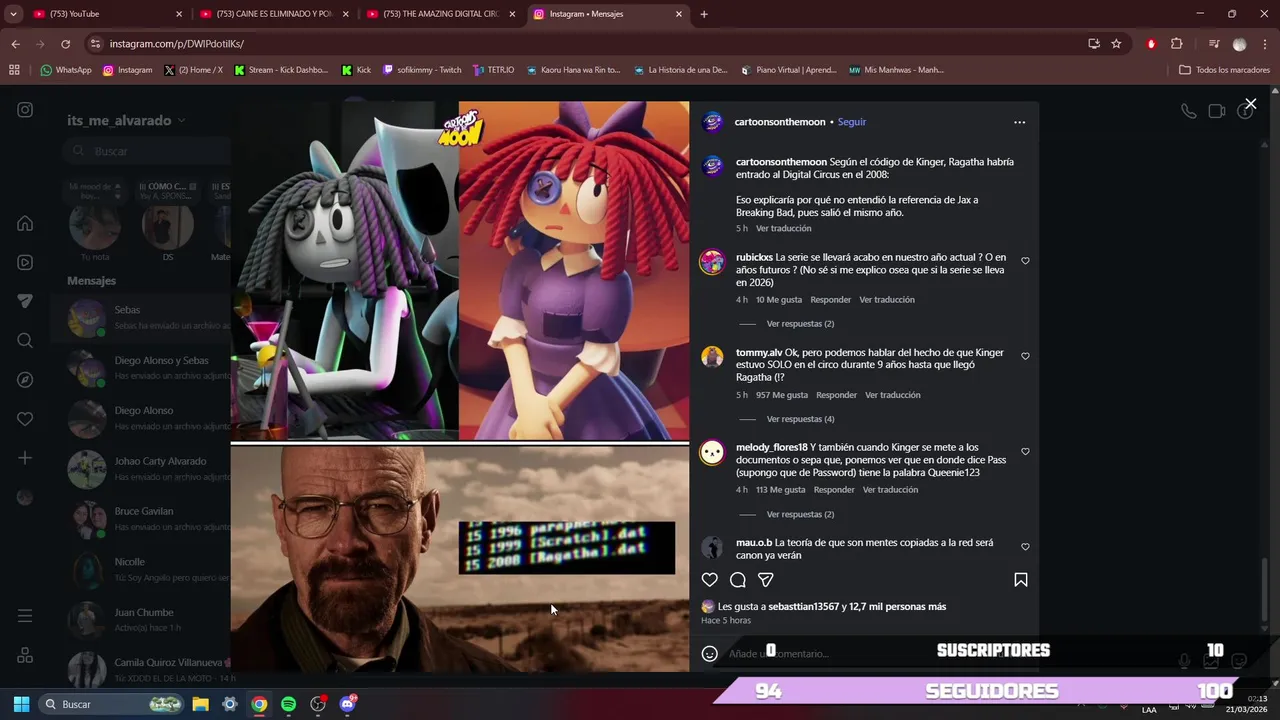Open the cartoonsonthemoon profile from the header
This screenshot has width=1280, height=720.
coord(780,122)
